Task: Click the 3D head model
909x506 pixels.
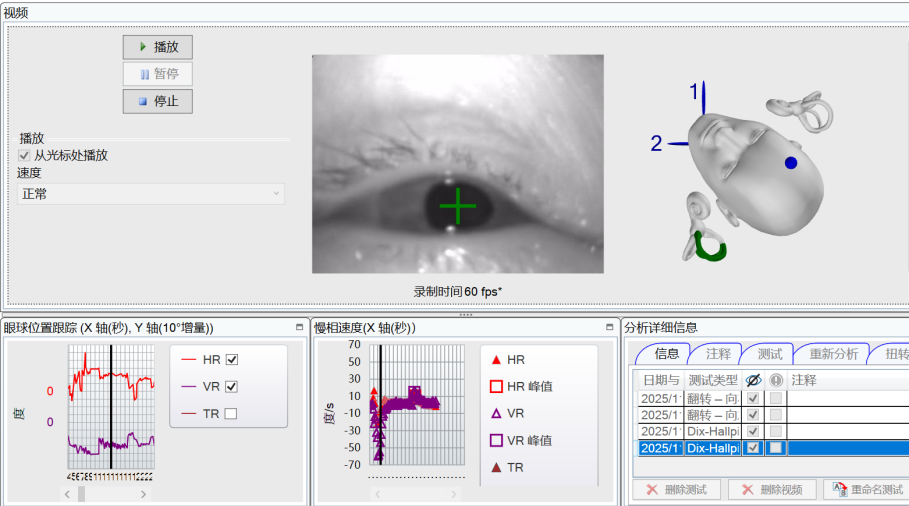Action: pos(757,174)
